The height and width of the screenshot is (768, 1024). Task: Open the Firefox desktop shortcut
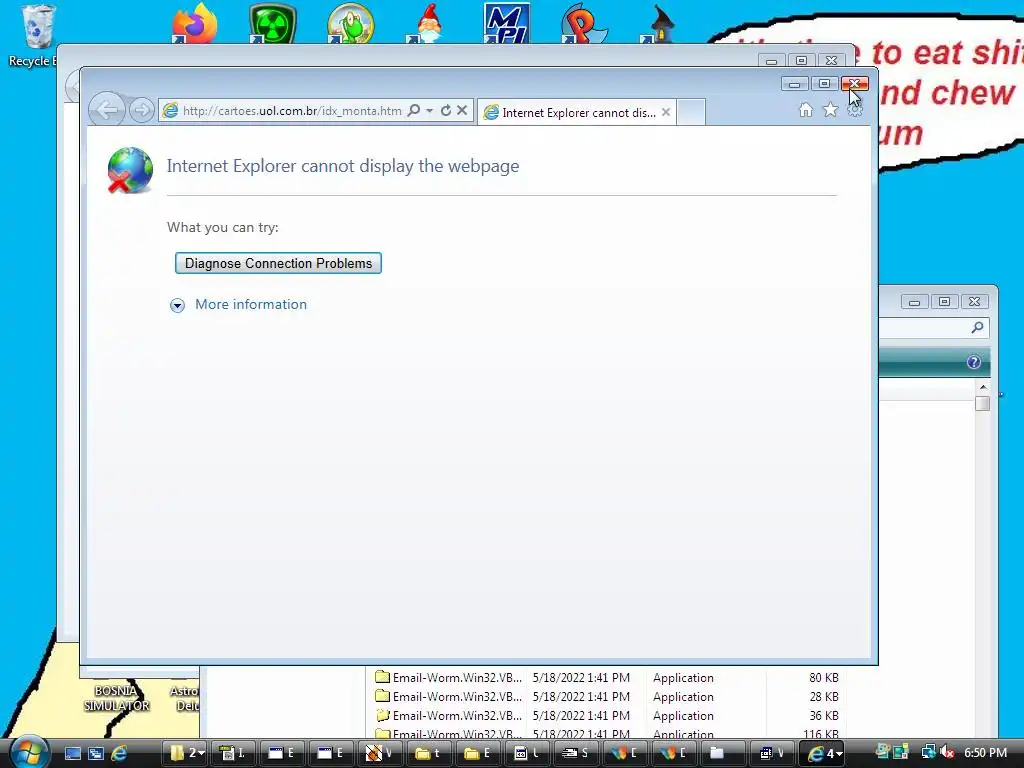[194, 23]
